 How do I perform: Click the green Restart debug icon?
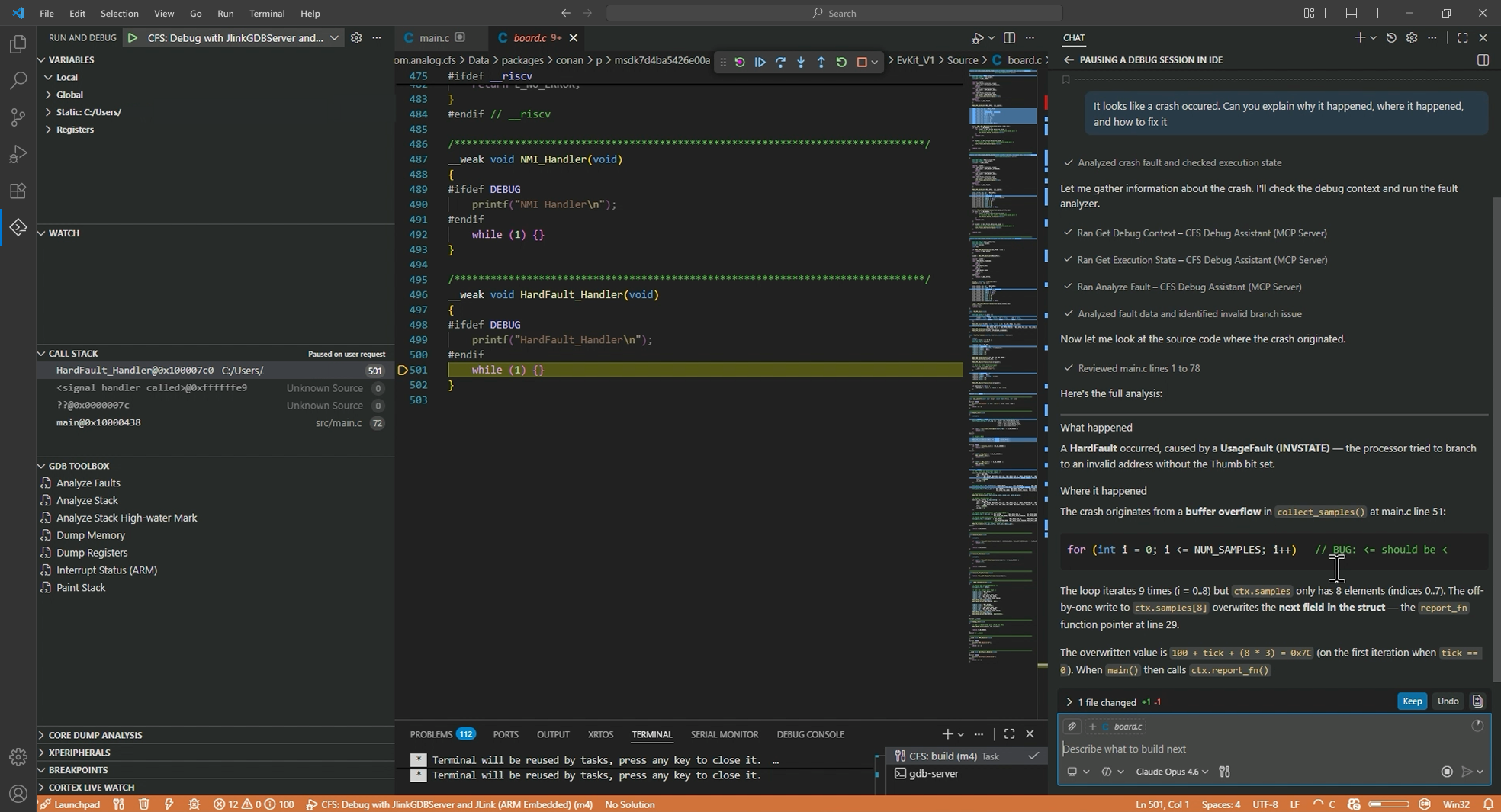(841, 63)
